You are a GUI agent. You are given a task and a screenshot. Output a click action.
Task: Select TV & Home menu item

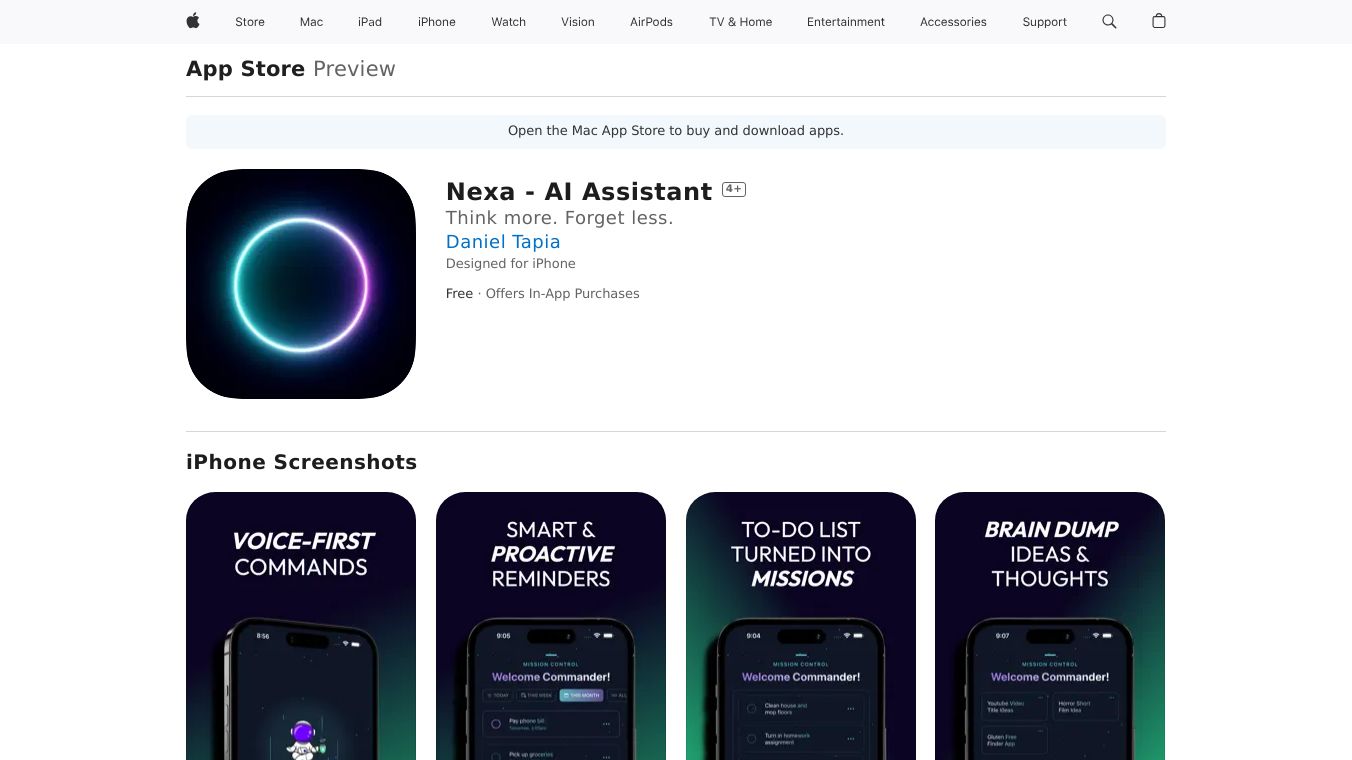click(741, 22)
